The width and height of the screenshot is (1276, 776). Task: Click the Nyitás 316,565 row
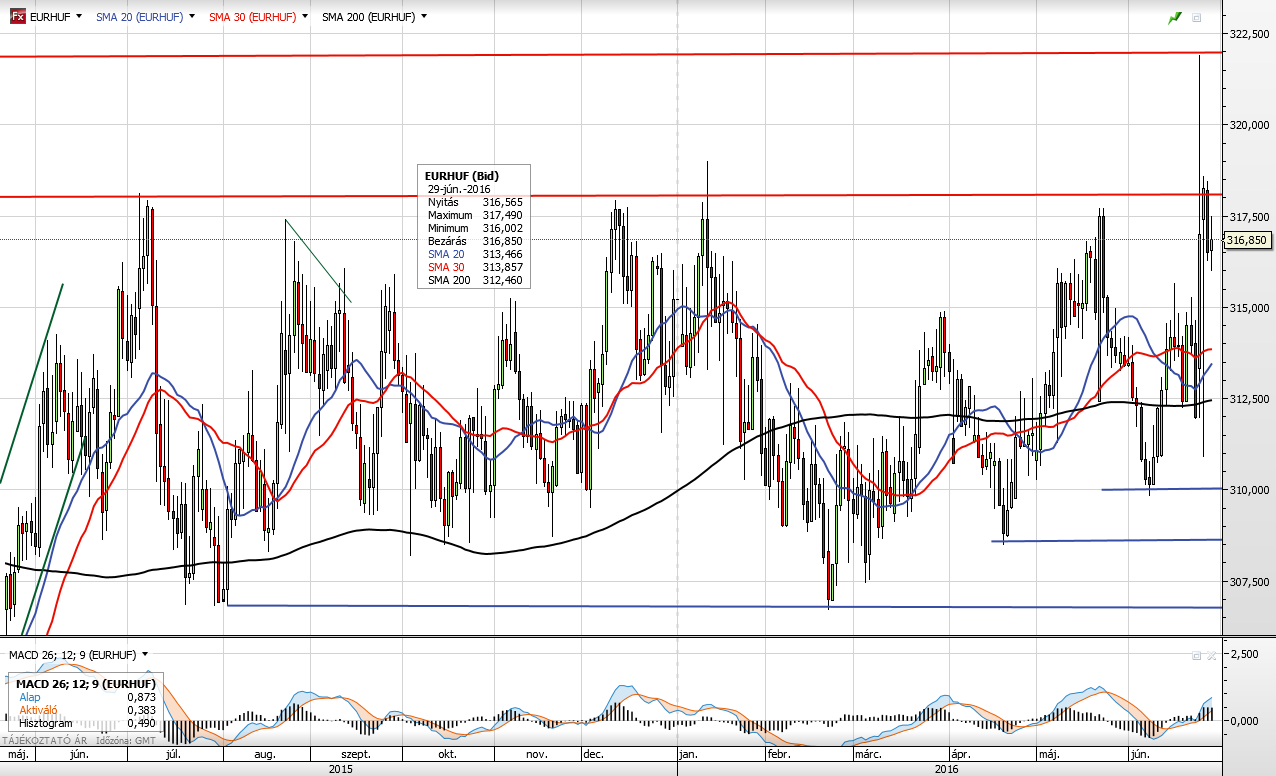tap(475, 202)
